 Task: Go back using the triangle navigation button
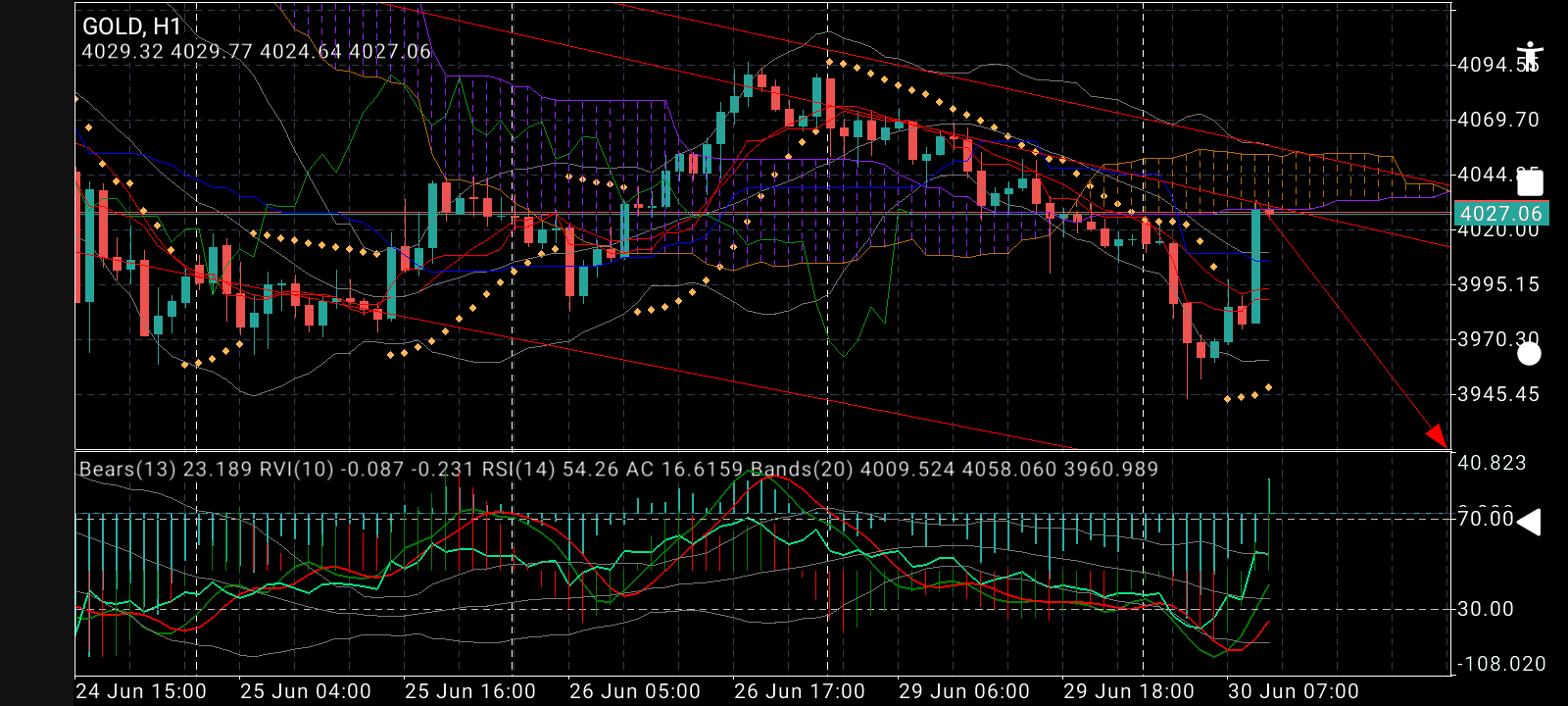pos(1529,522)
